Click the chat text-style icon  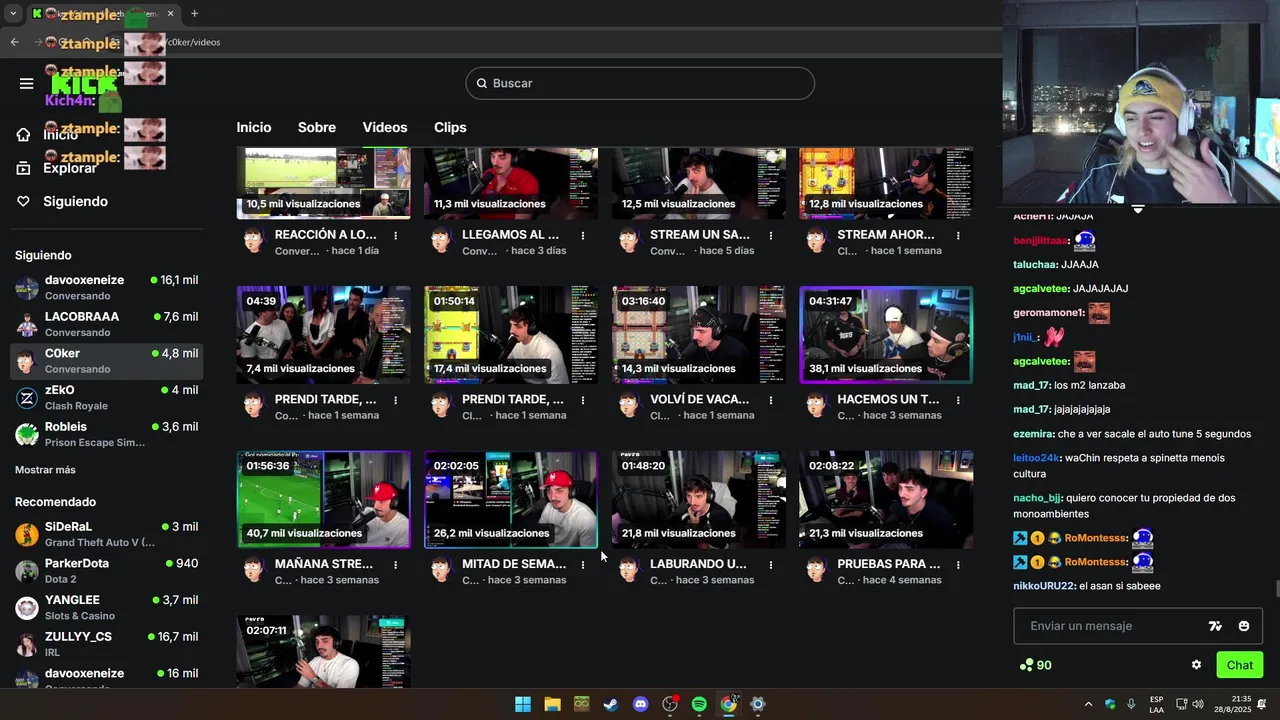1215,626
